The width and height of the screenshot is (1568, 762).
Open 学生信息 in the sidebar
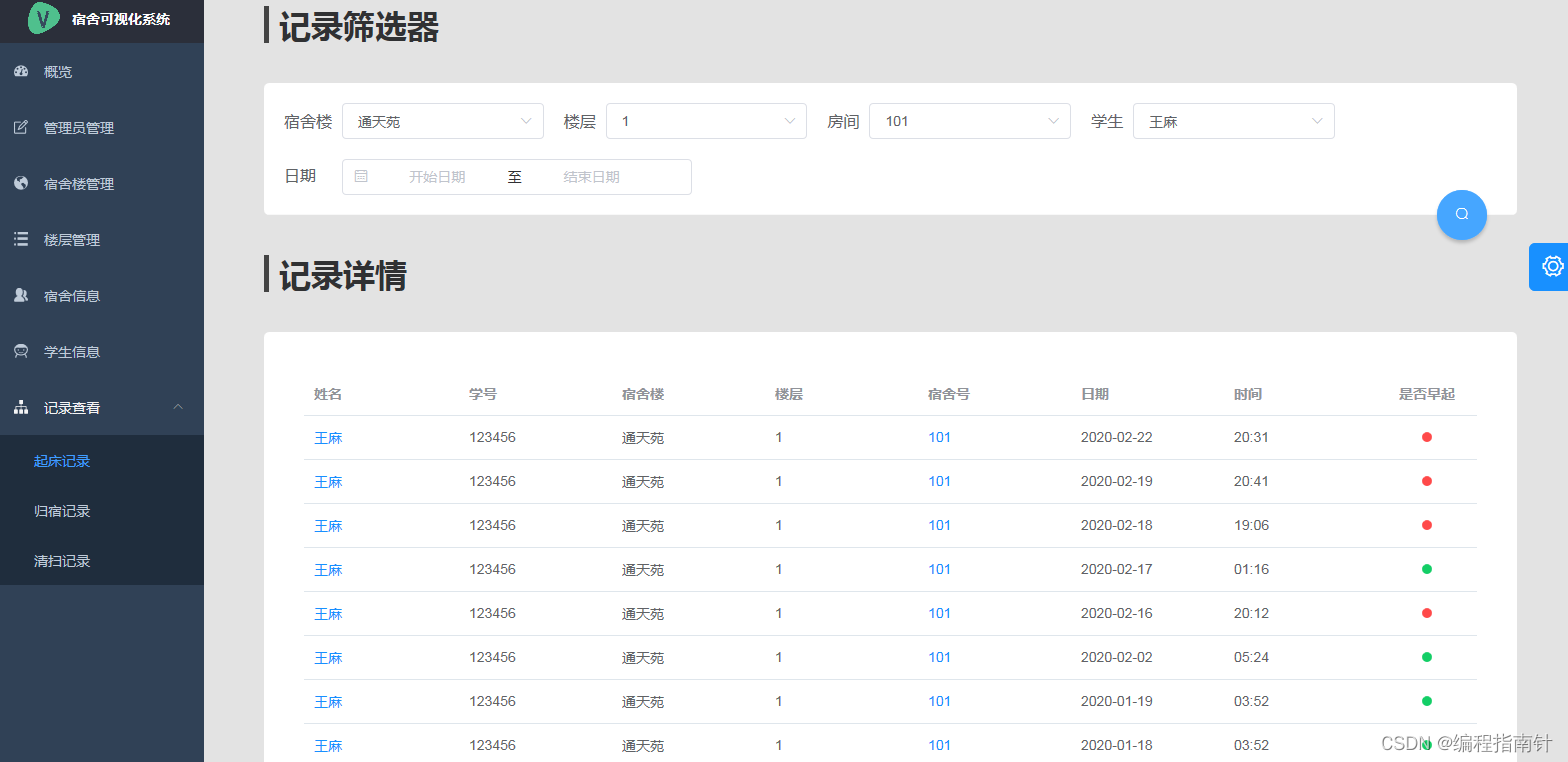102,351
